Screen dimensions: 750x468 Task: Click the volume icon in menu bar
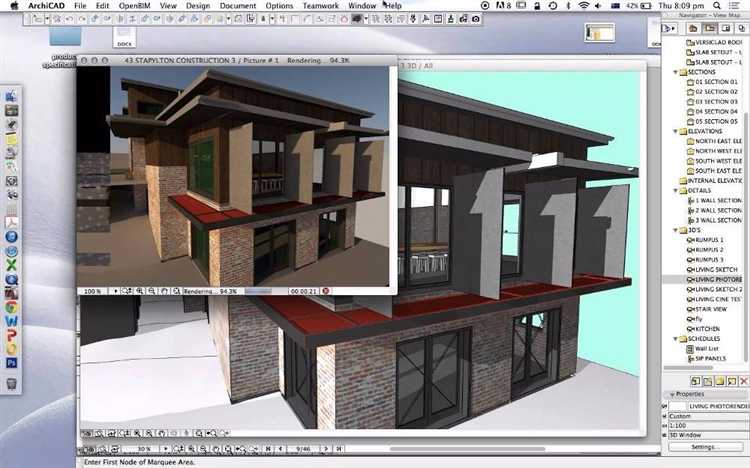tap(598, 6)
